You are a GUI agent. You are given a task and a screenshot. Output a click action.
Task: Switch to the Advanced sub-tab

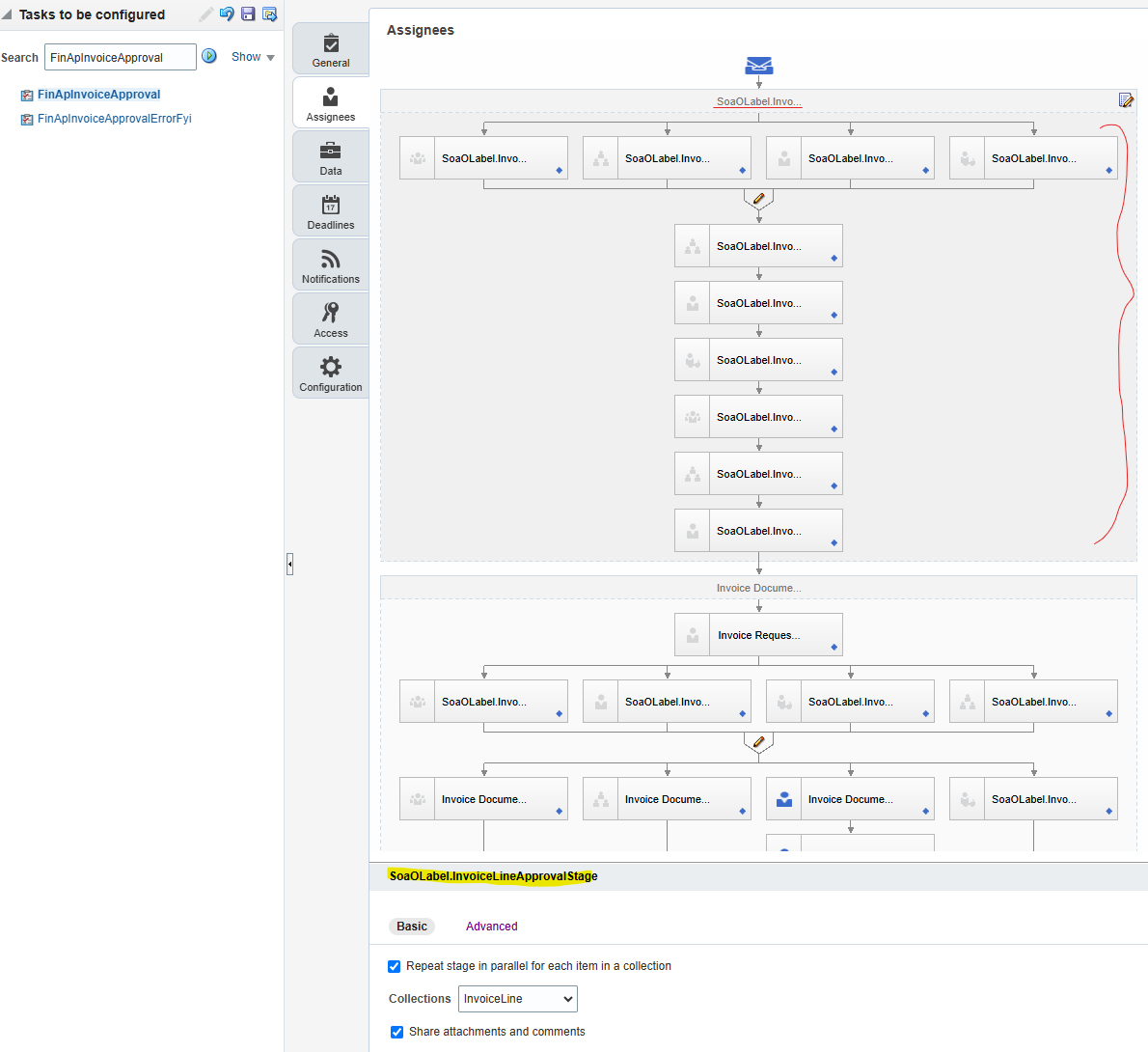491,927
